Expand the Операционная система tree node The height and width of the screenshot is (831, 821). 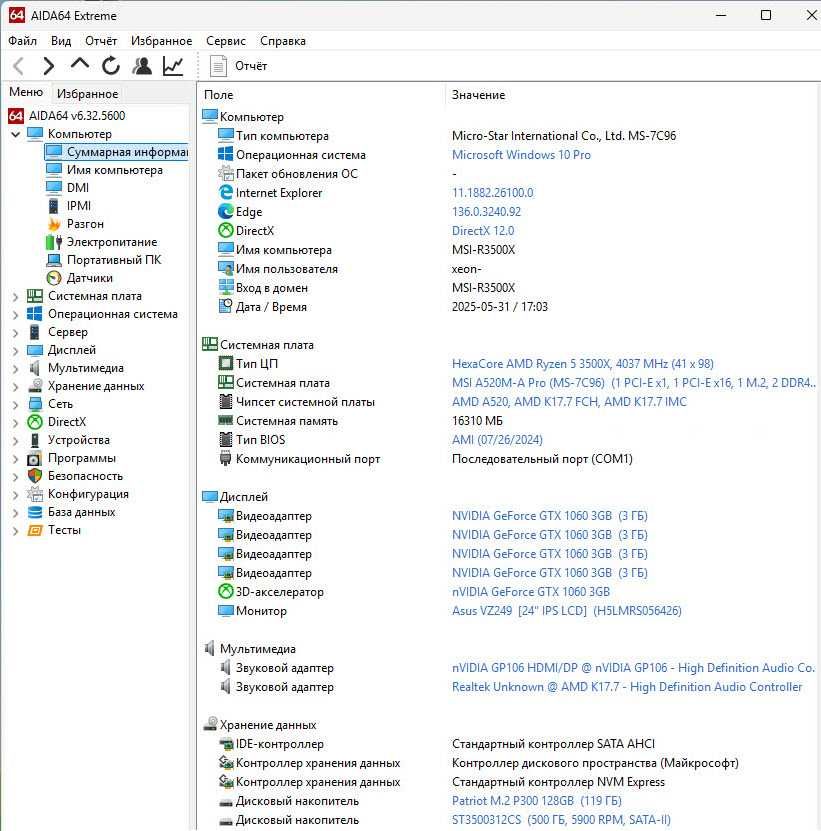pyautogui.click(x=15, y=315)
